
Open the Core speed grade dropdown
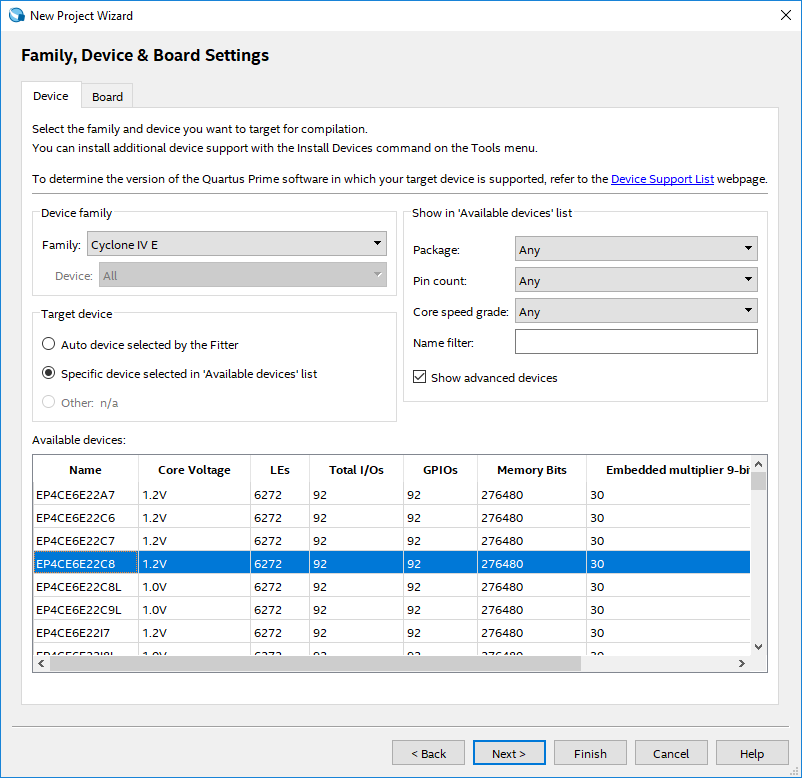pos(636,311)
